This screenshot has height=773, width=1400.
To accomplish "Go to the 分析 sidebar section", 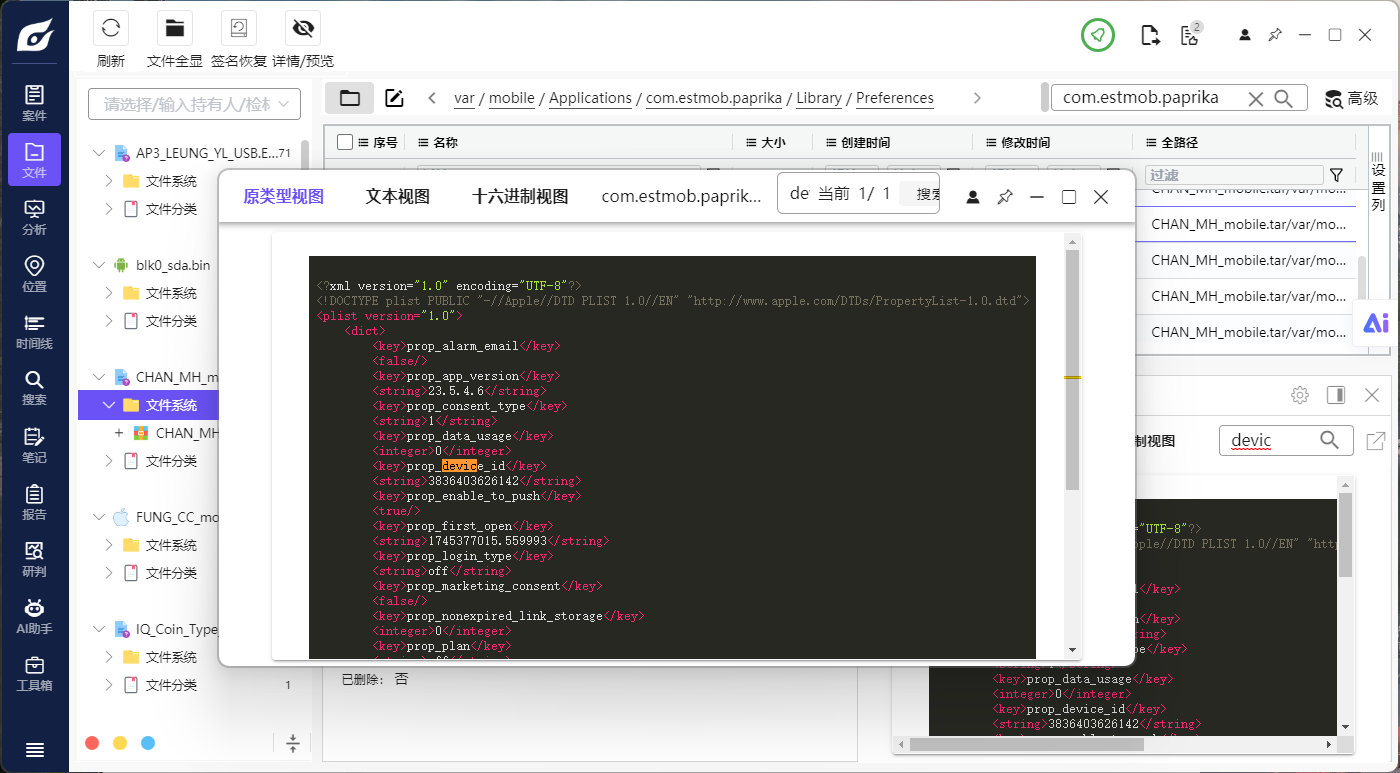I will pos(34,217).
